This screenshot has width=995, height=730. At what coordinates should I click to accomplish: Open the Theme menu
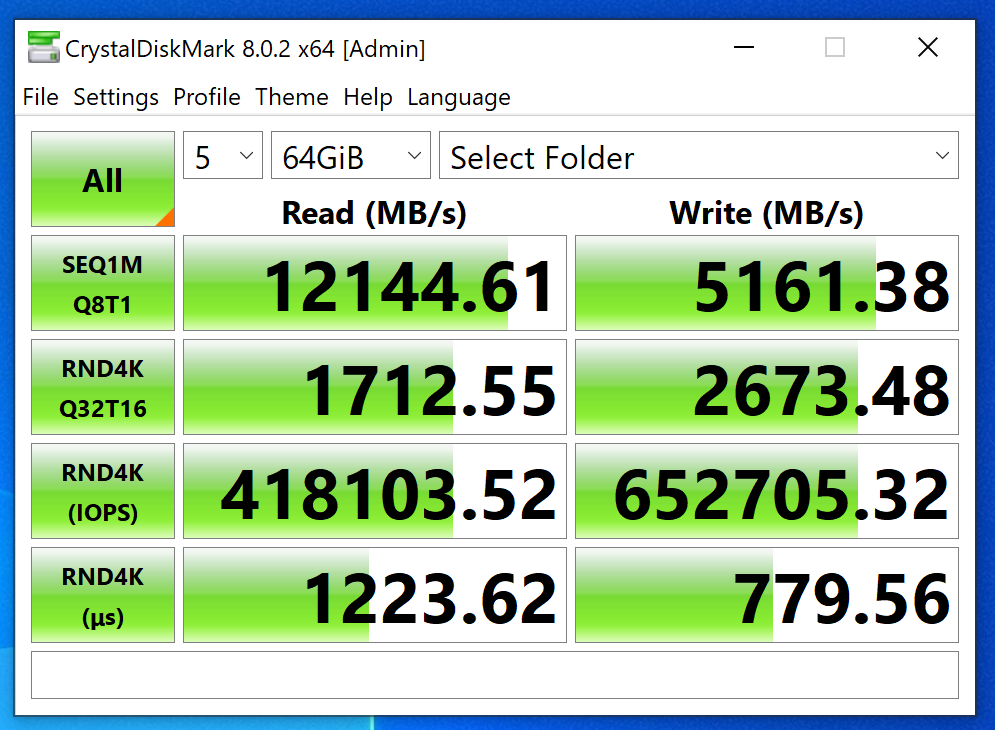point(292,97)
